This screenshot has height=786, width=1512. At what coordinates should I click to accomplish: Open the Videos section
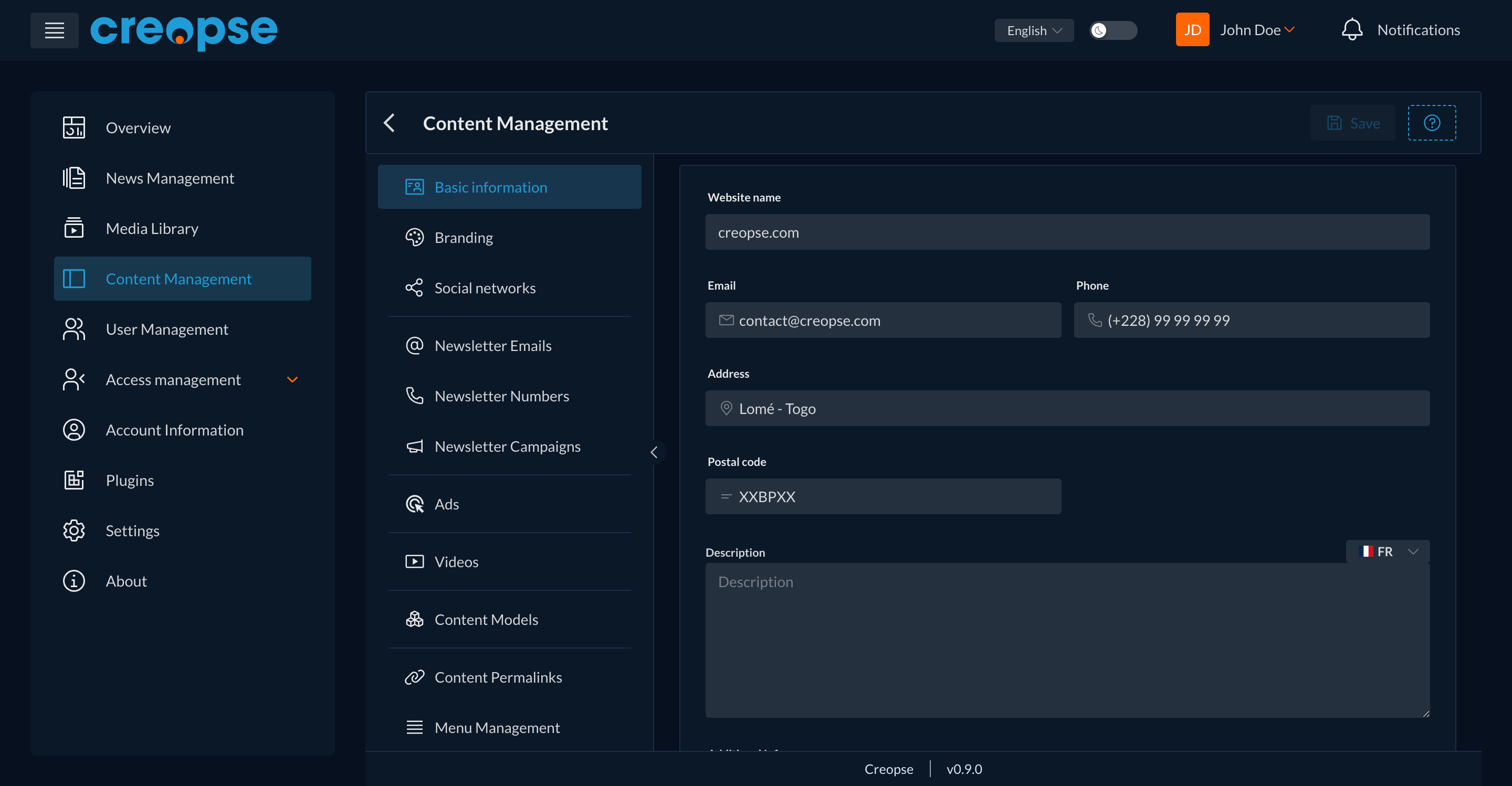[x=509, y=562]
